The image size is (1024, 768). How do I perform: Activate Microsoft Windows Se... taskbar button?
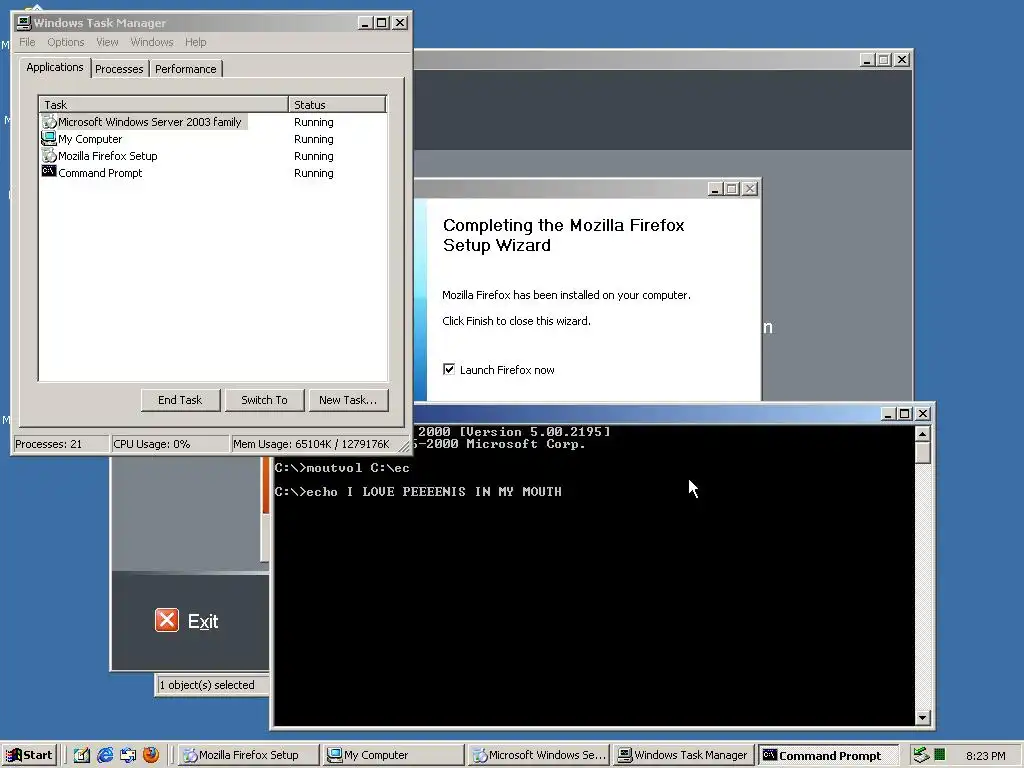pyautogui.click(x=539, y=755)
